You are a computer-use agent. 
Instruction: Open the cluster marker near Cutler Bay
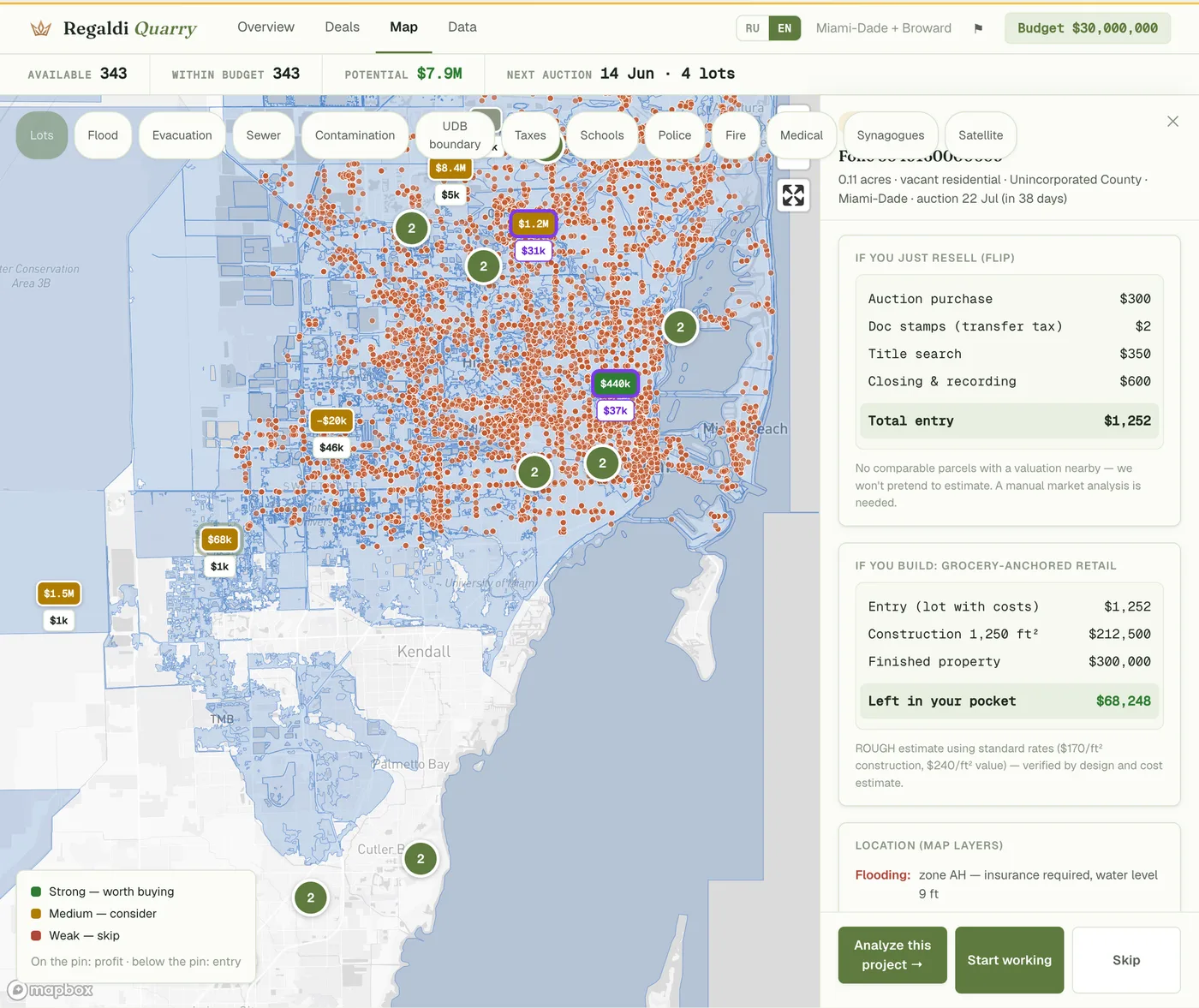point(421,858)
